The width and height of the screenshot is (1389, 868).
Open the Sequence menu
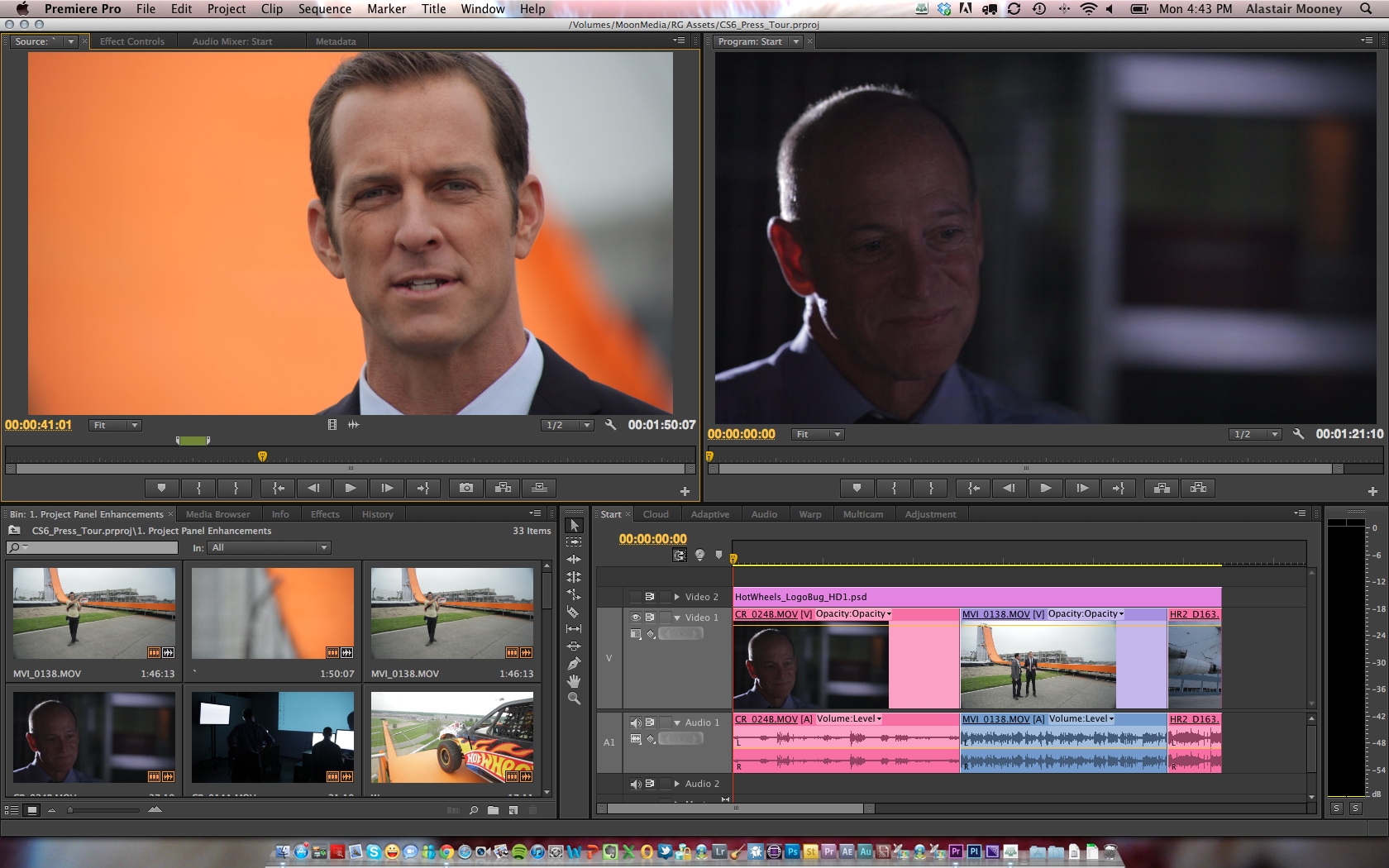324,9
